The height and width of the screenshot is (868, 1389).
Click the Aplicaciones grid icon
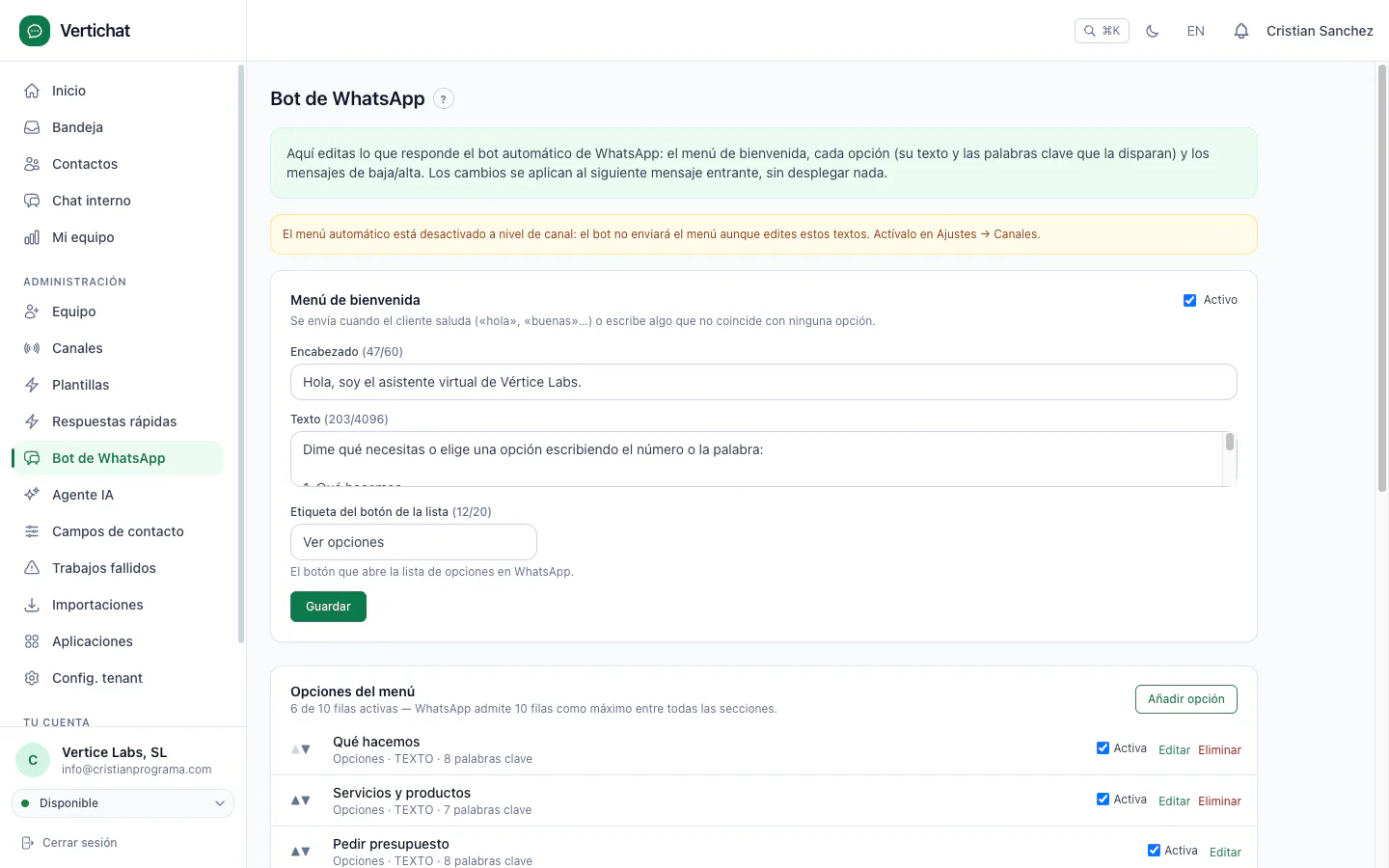tap(32, 641)
